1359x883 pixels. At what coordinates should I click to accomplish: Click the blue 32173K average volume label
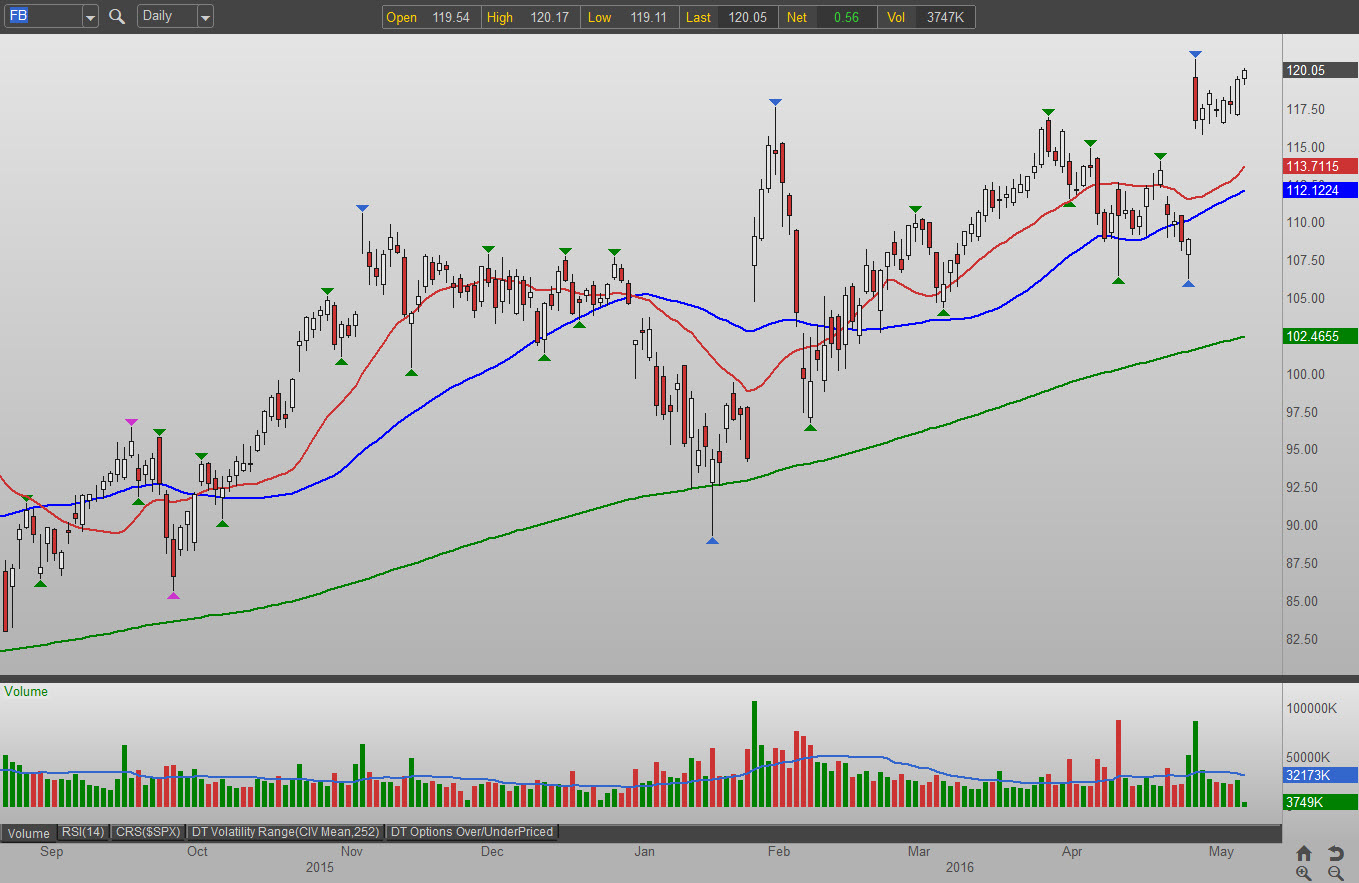coord(1320,775)
